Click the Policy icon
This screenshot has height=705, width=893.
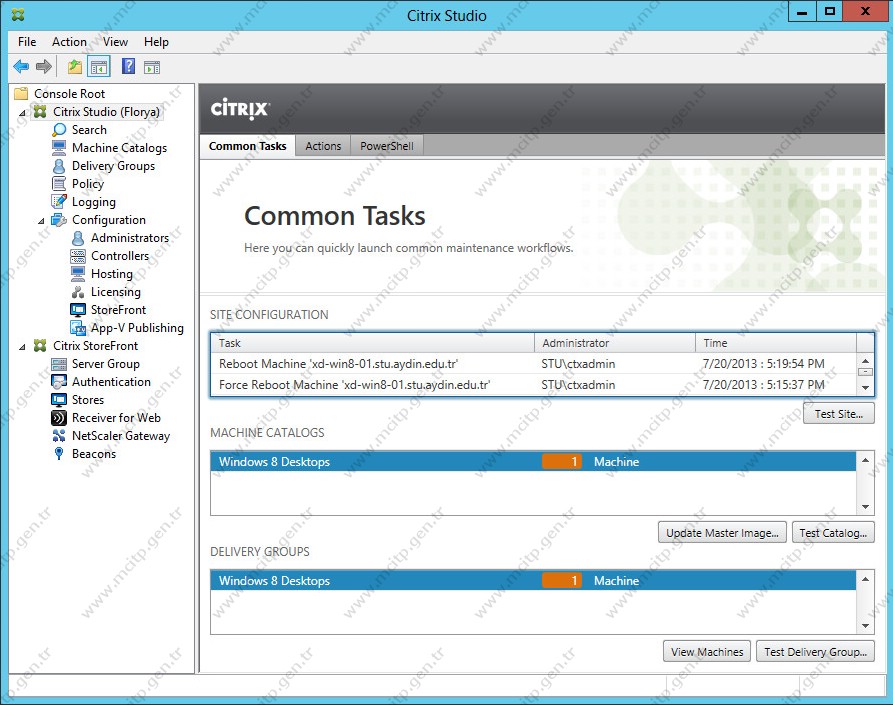[59, 183]
